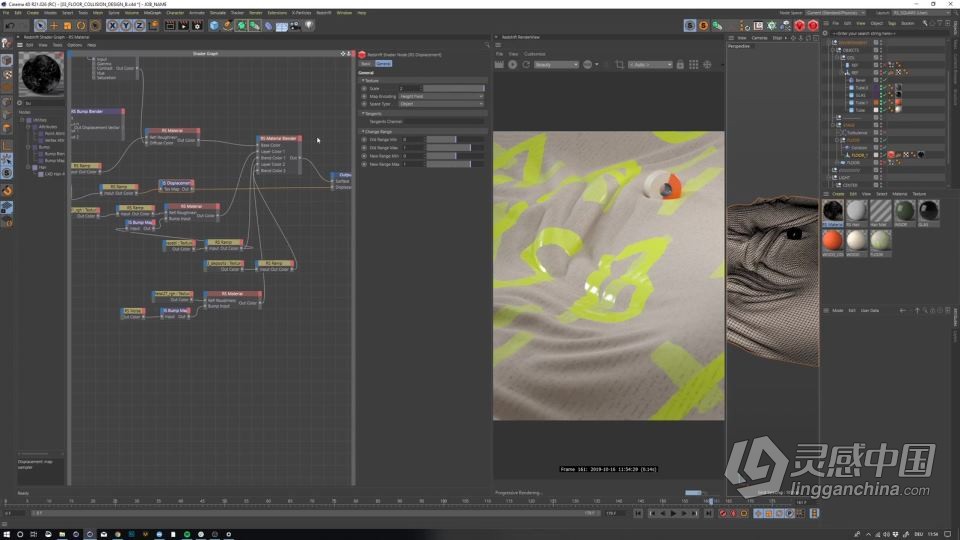Screen dimensions: 960x540
Task: Open the Render menu in main menu bar
Action: 256,12
